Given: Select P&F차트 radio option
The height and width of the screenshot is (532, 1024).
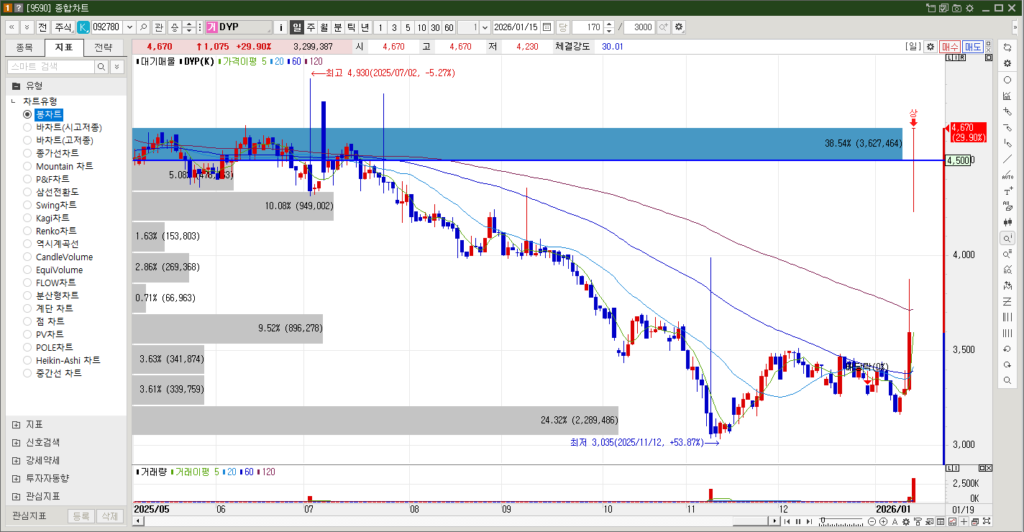Looking at the screenshot, I should 27,179.
